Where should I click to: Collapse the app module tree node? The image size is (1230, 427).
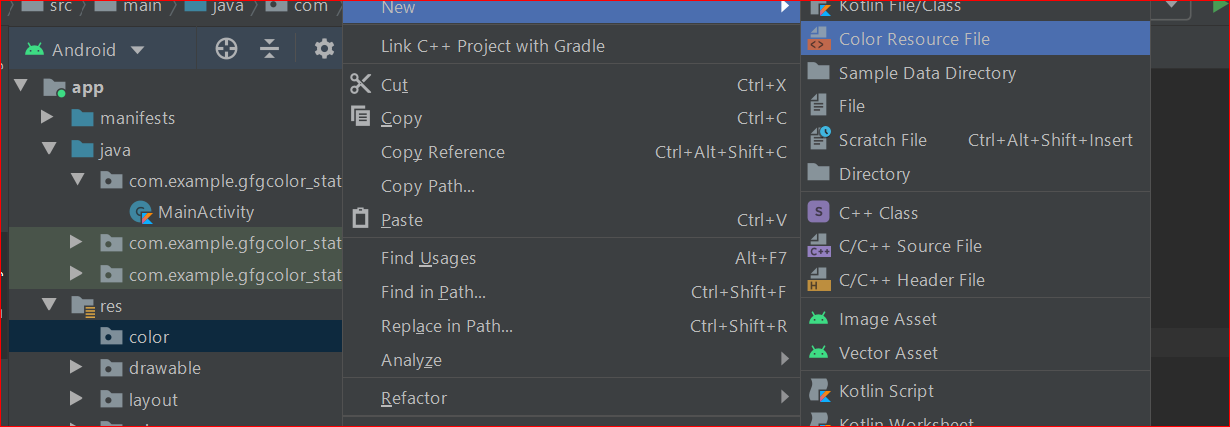20,87
